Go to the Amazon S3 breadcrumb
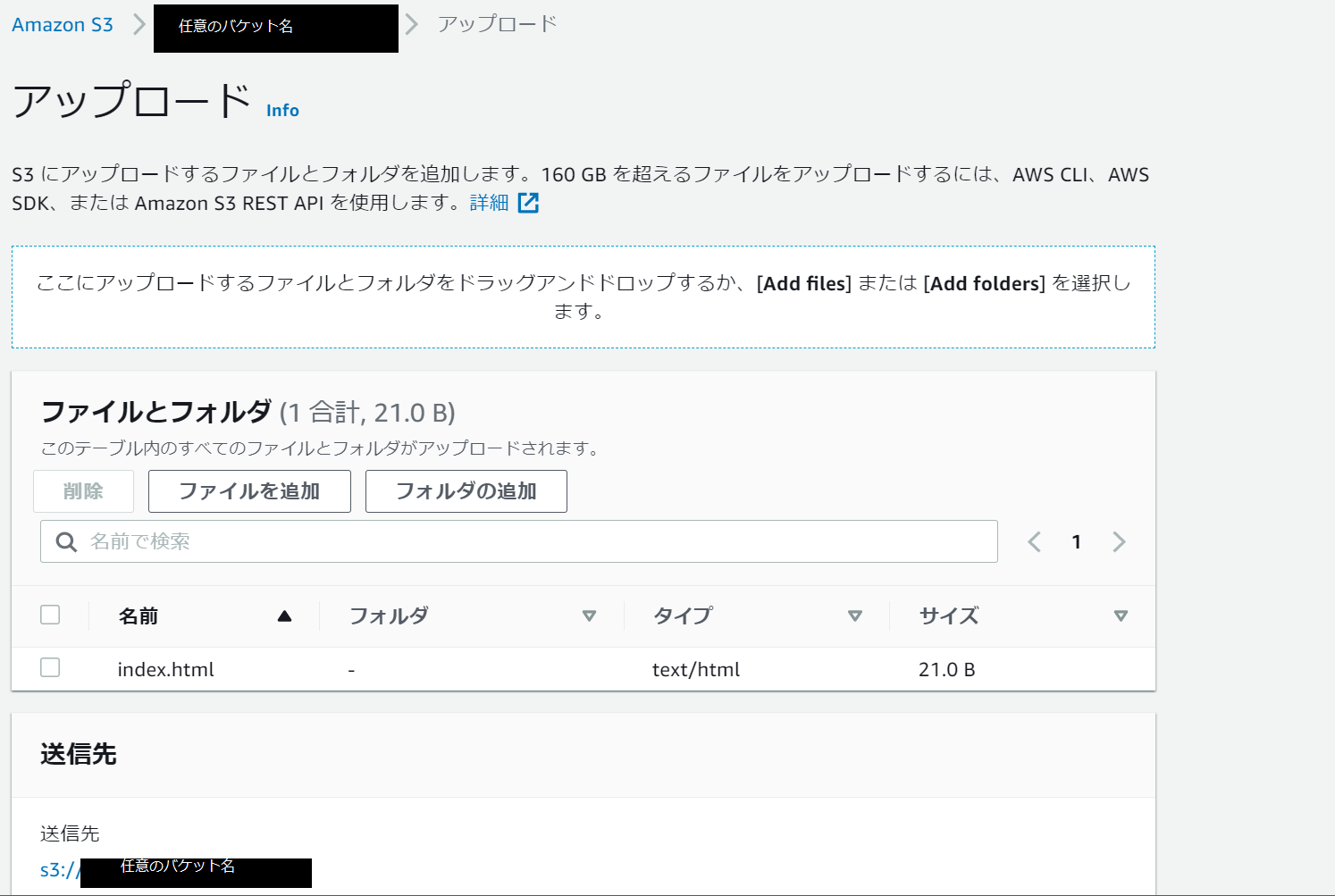1335x896 pixels. tap(63, 25)
